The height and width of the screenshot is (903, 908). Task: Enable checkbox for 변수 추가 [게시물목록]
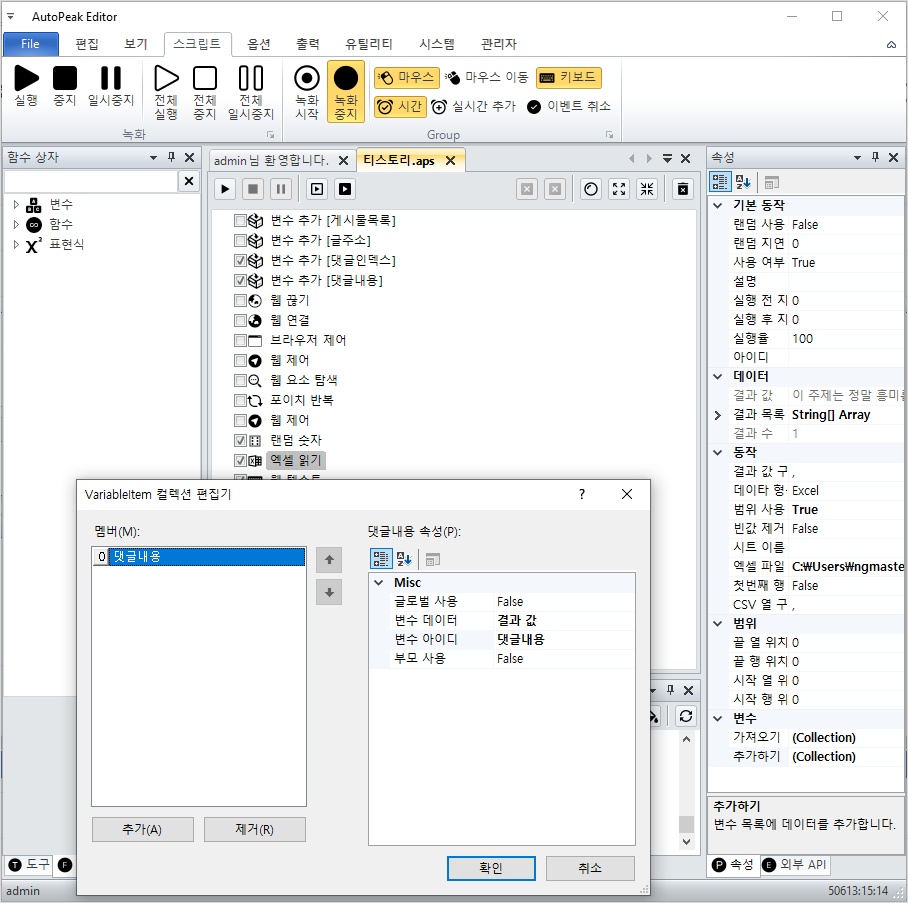tap(240, 220)
